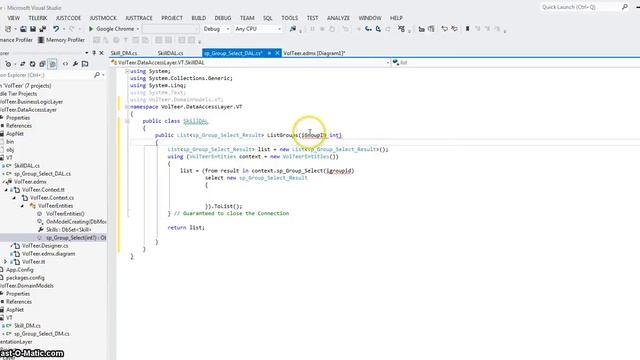Click pin icon on sp_Group_Select_DAL.cs tab
Image resolution: width=640 pixels, height=360 pixels.
[x=269, y=53]
